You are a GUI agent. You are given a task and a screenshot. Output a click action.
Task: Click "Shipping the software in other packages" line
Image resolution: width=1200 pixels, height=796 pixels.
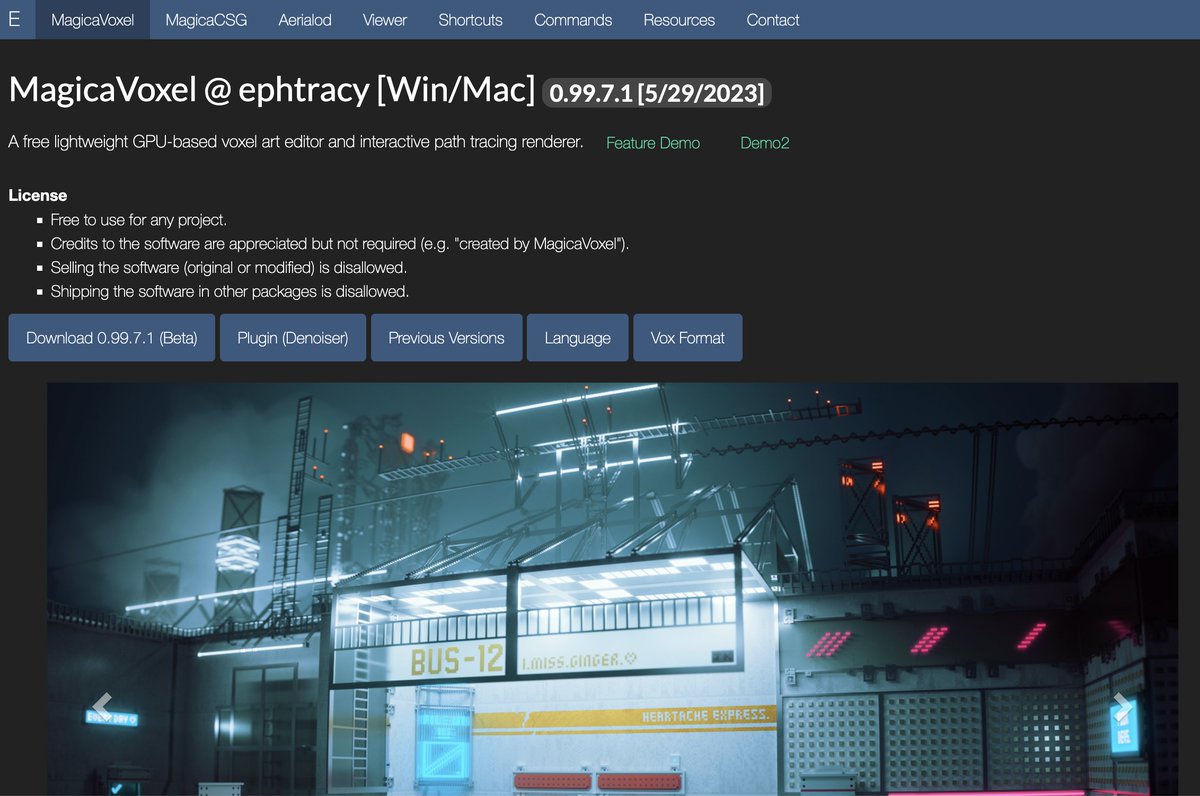point(230,292)
